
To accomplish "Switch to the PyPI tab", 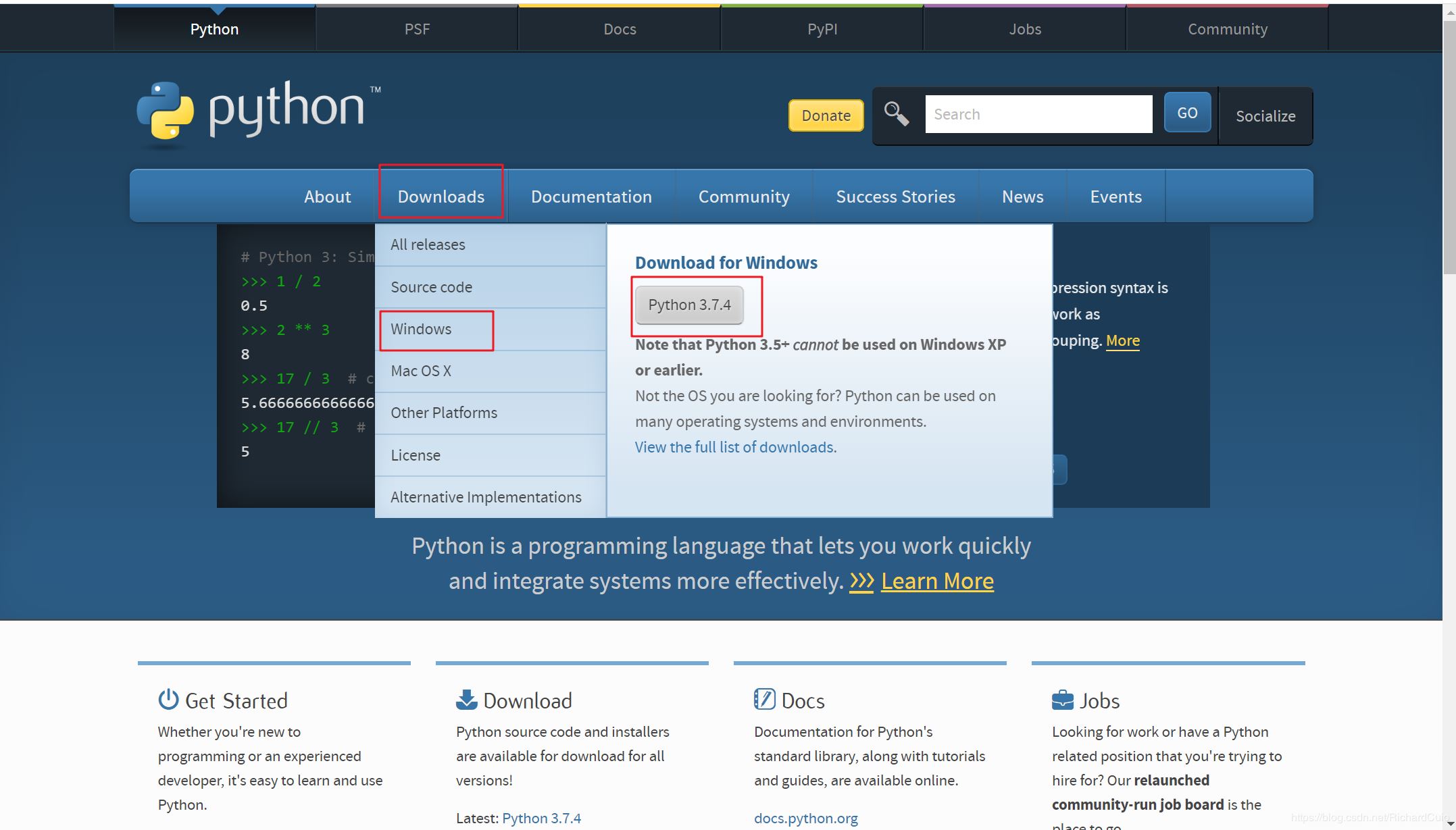I will point(822,28).
